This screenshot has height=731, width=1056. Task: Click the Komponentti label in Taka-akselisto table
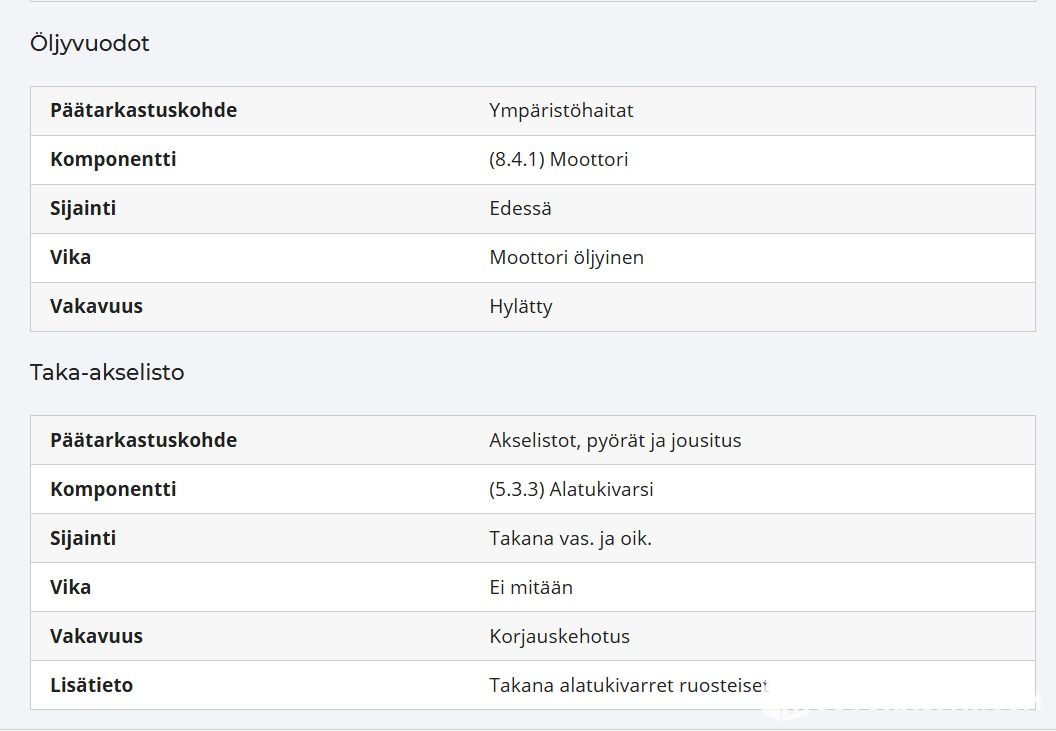tap(113, 489)
